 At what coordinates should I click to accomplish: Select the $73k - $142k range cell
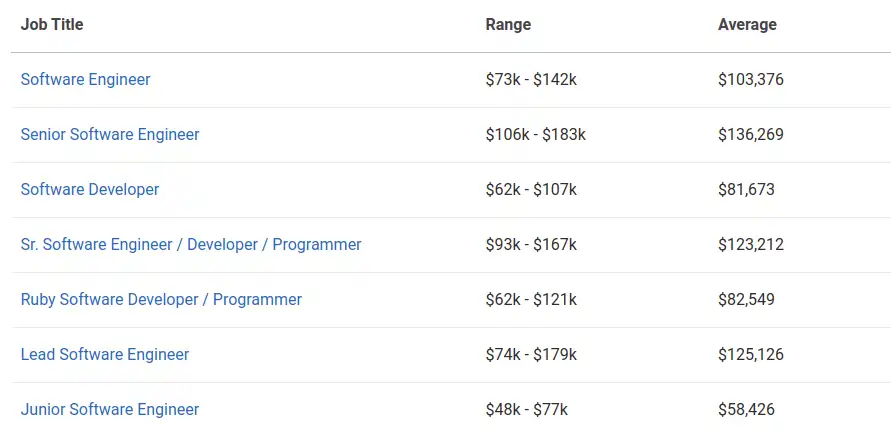531,80
